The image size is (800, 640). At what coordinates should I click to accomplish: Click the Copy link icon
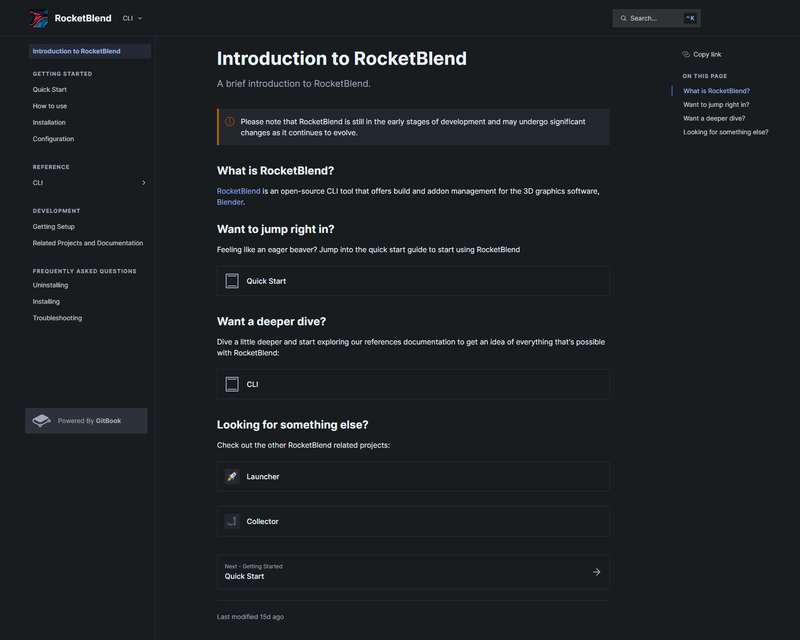click(x=686, y=54)
